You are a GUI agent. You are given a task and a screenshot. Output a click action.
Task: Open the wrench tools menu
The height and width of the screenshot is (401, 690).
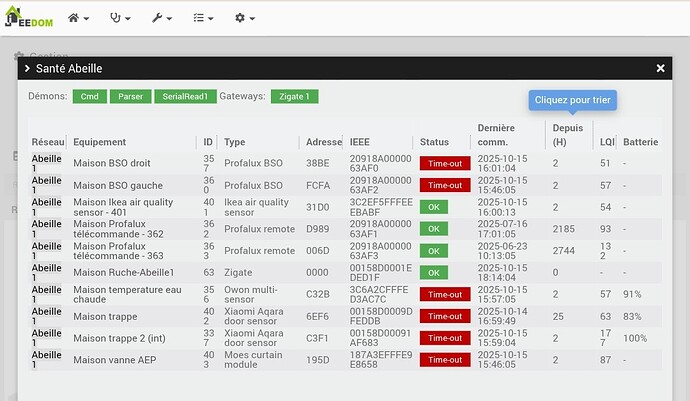click(x=157, y=18)
